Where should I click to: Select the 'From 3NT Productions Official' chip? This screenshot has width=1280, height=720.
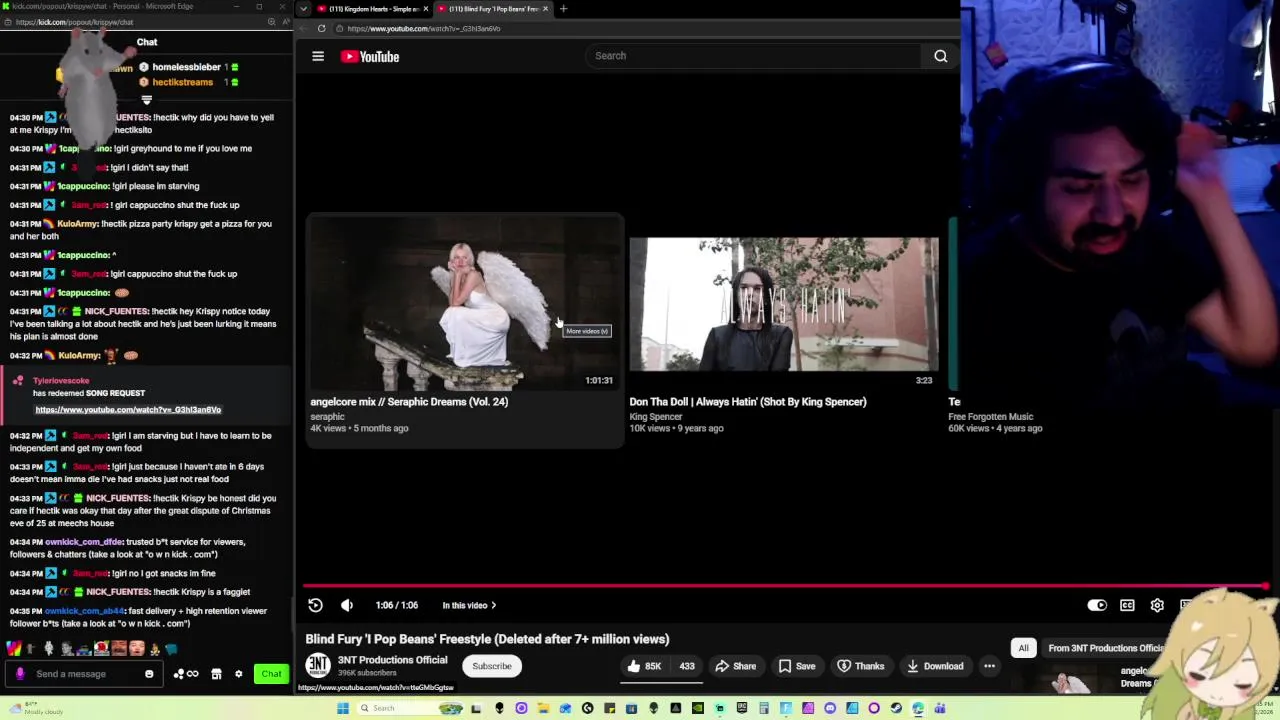1106,648
